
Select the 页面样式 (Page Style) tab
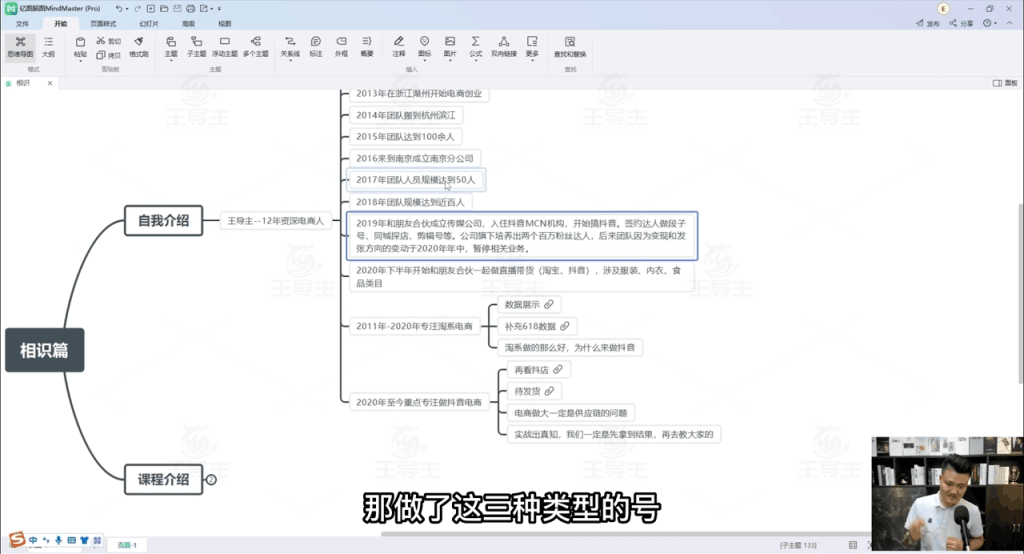click(x=103, y=24)
